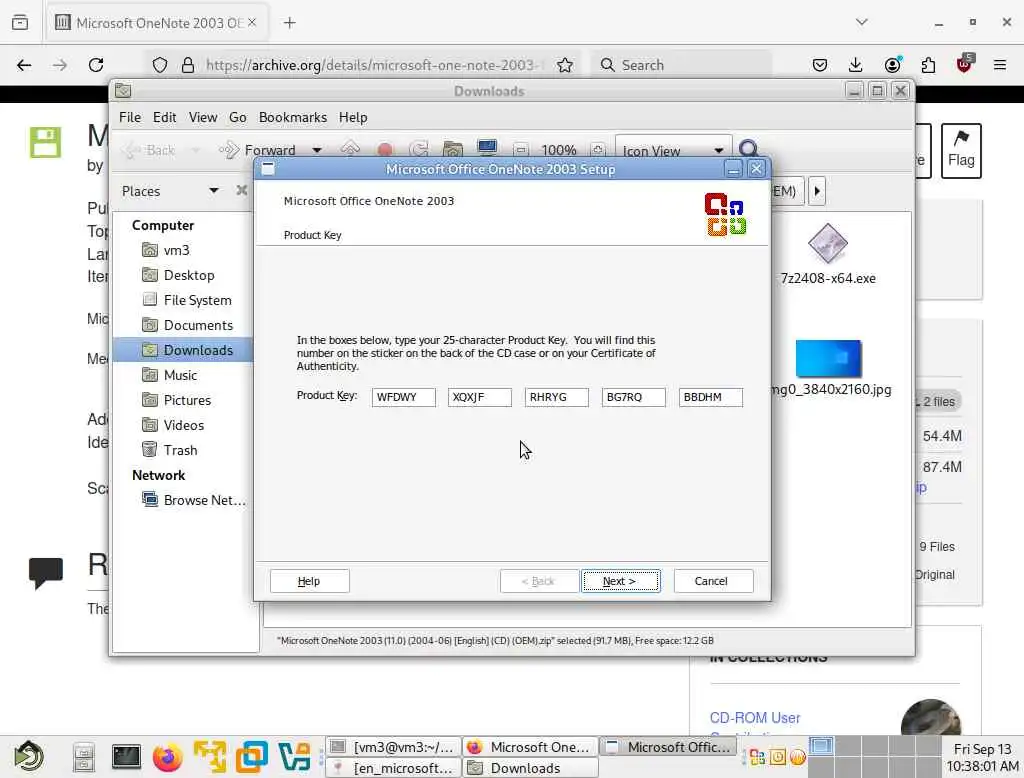Viewport: 1024px width, 778px height.
Task: Open Edit menu in Downloads window
Action: coord(165,118)
